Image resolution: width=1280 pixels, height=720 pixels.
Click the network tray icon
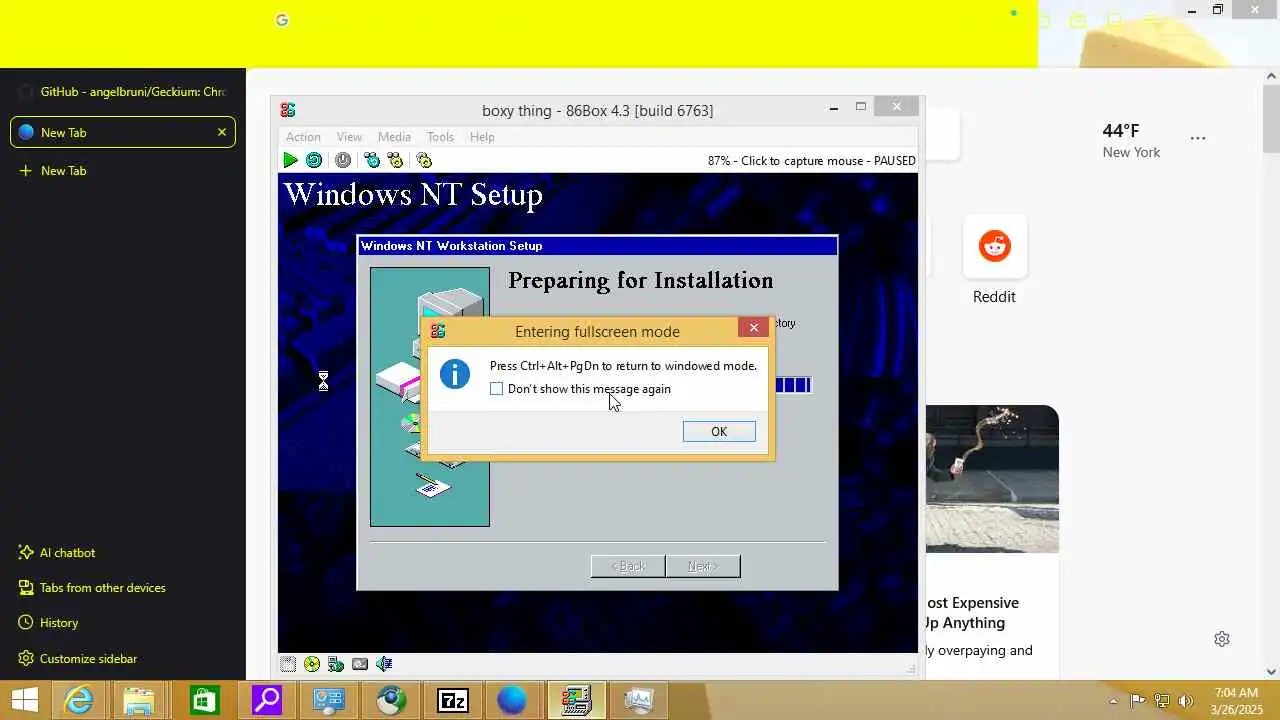[x=1162, y=701]
